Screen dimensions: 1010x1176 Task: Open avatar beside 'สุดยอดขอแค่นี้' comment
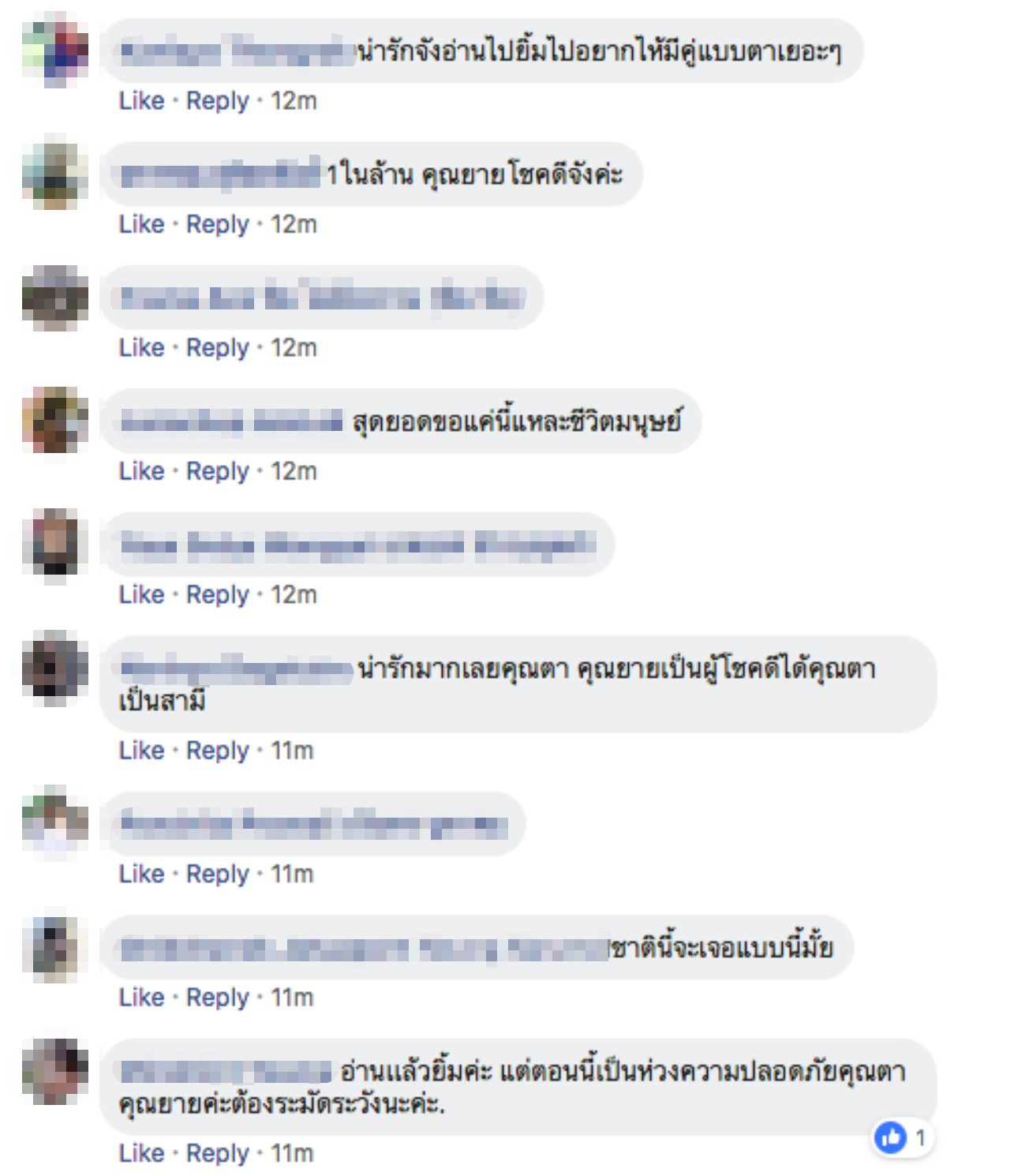[x=55, y=421]
